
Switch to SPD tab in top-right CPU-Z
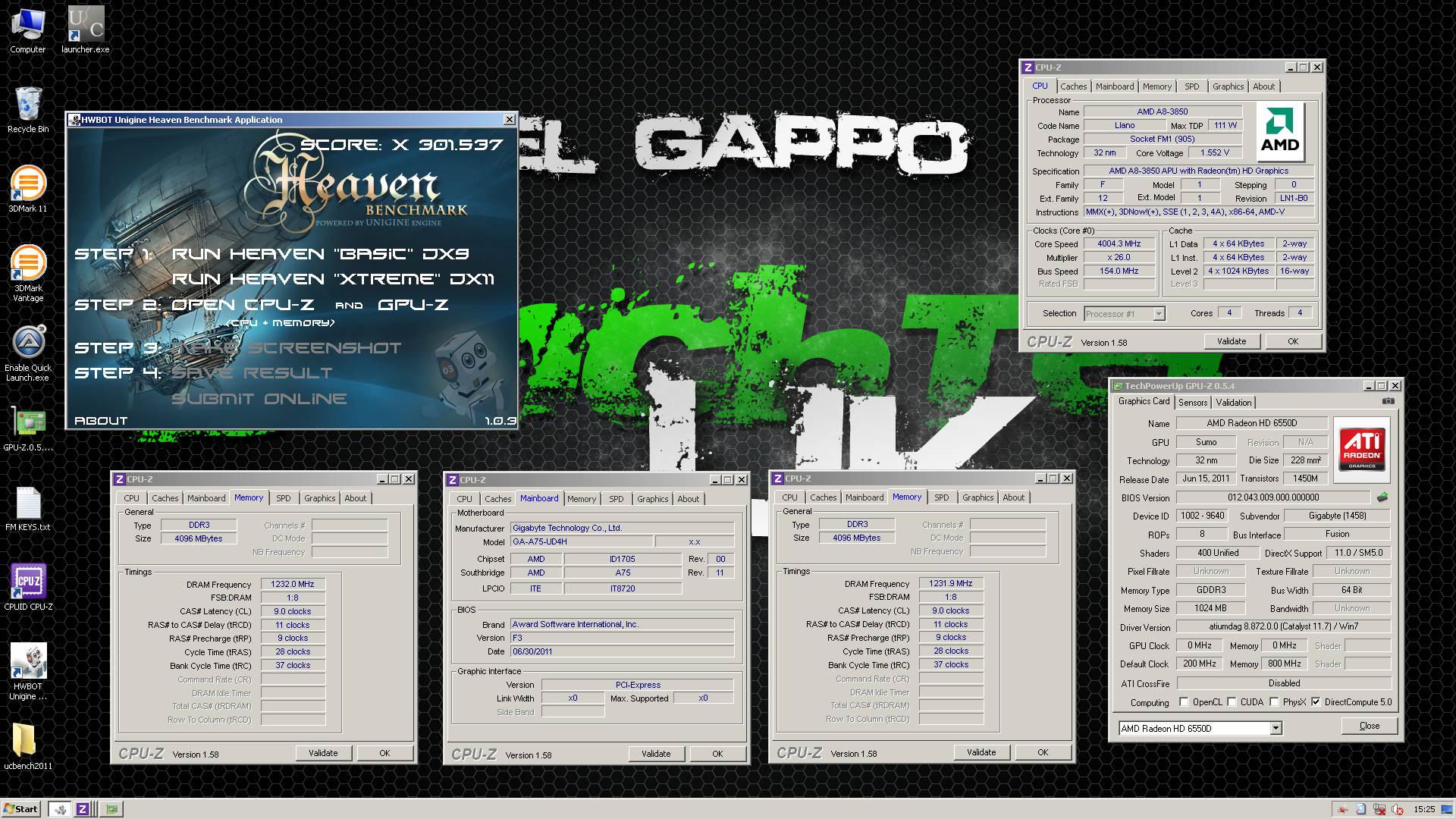point(1192,86)
